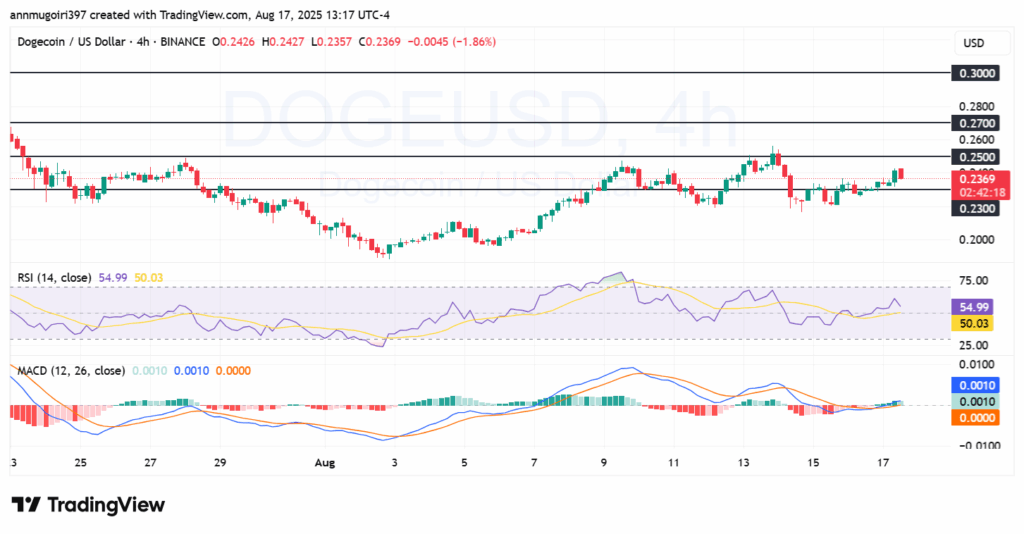
Task: Click the Dogecoin / US Dollar symbol title
Action: tap(71, 42)
